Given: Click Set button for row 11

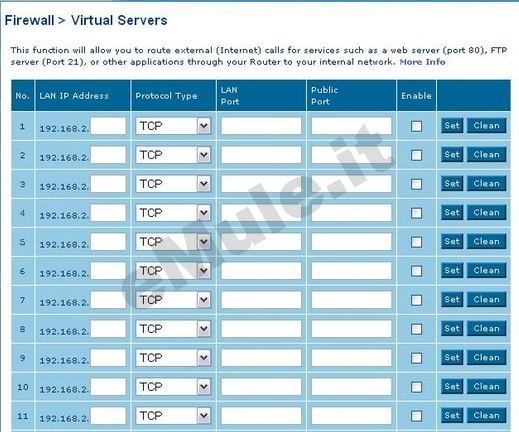Looking at the screenshot, I should 452,415.
